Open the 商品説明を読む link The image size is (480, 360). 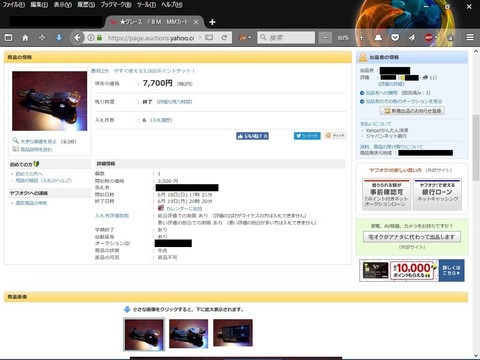[36, 149]
